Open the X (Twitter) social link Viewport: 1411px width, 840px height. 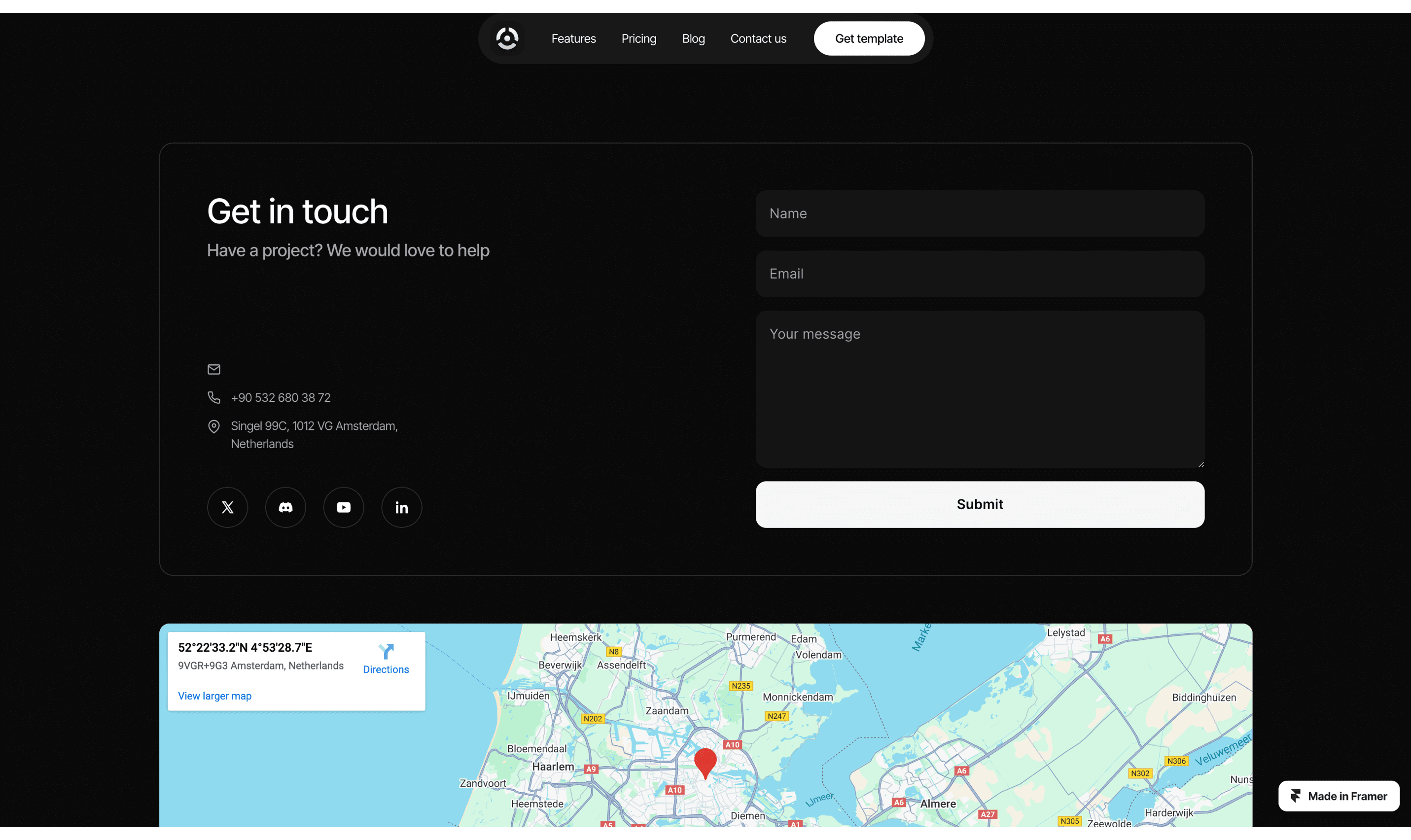(x=228, y=507)
